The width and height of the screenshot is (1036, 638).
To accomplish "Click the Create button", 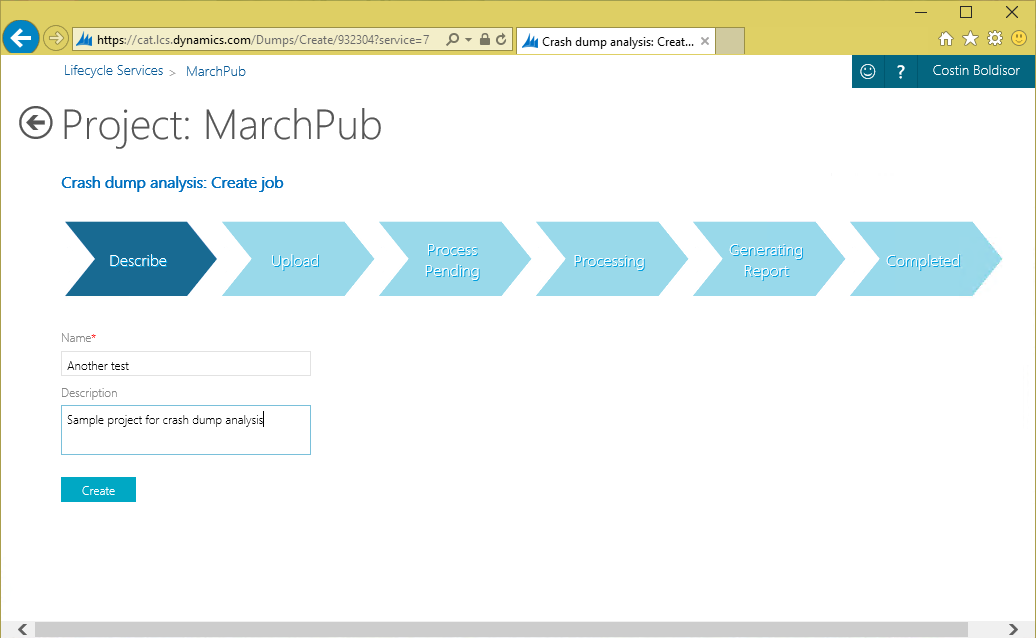I will point(98,490).
